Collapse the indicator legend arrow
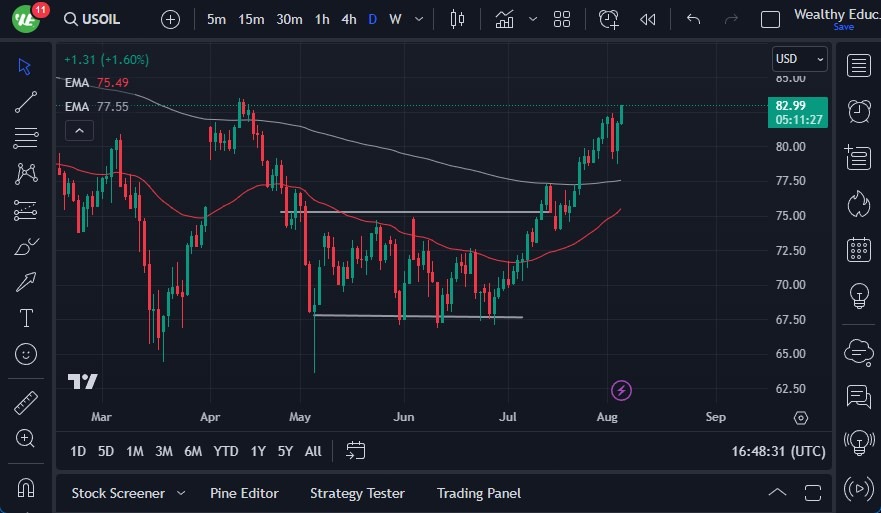The height and width of the screenshot is (513, 881). point(79,130)
